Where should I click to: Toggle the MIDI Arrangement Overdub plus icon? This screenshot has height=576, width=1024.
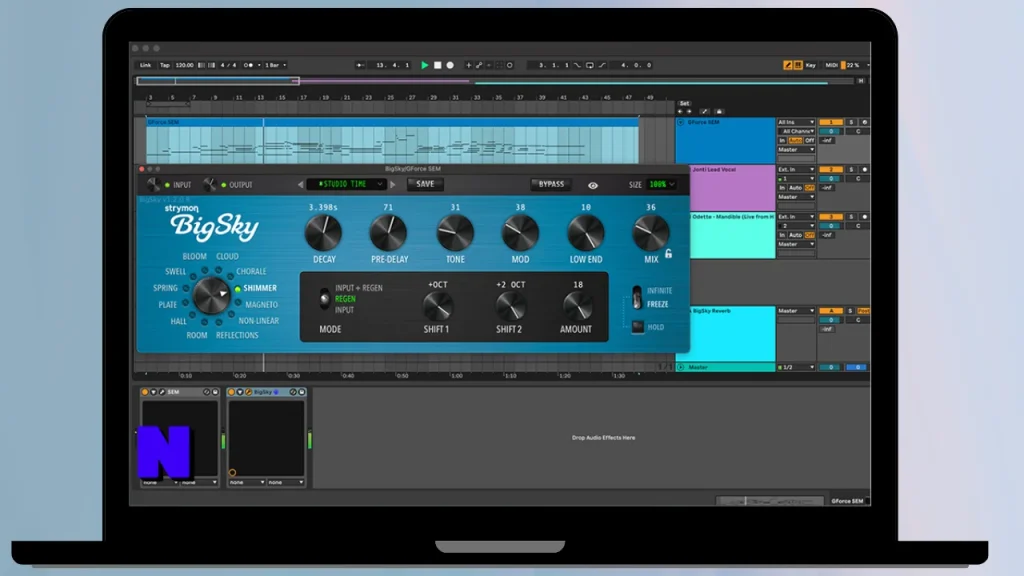[468, 65]
